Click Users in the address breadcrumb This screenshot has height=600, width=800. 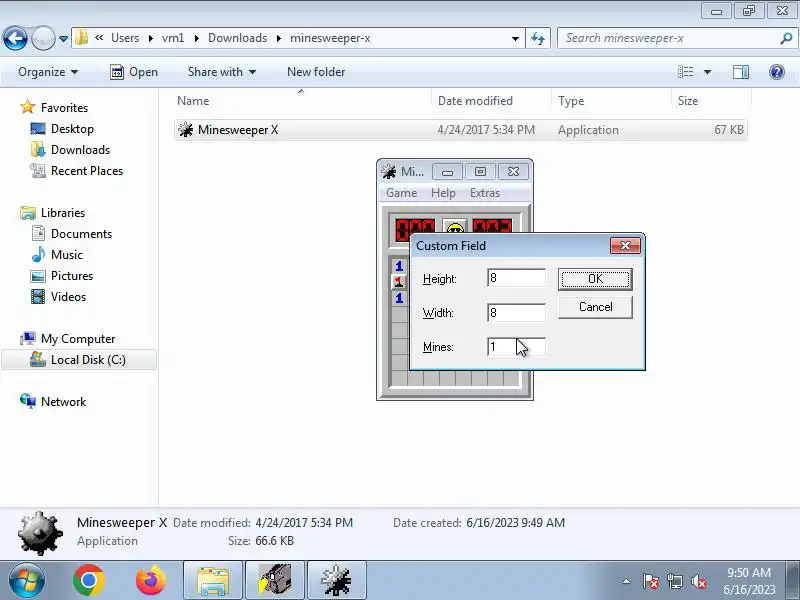(x=125, y=38)
